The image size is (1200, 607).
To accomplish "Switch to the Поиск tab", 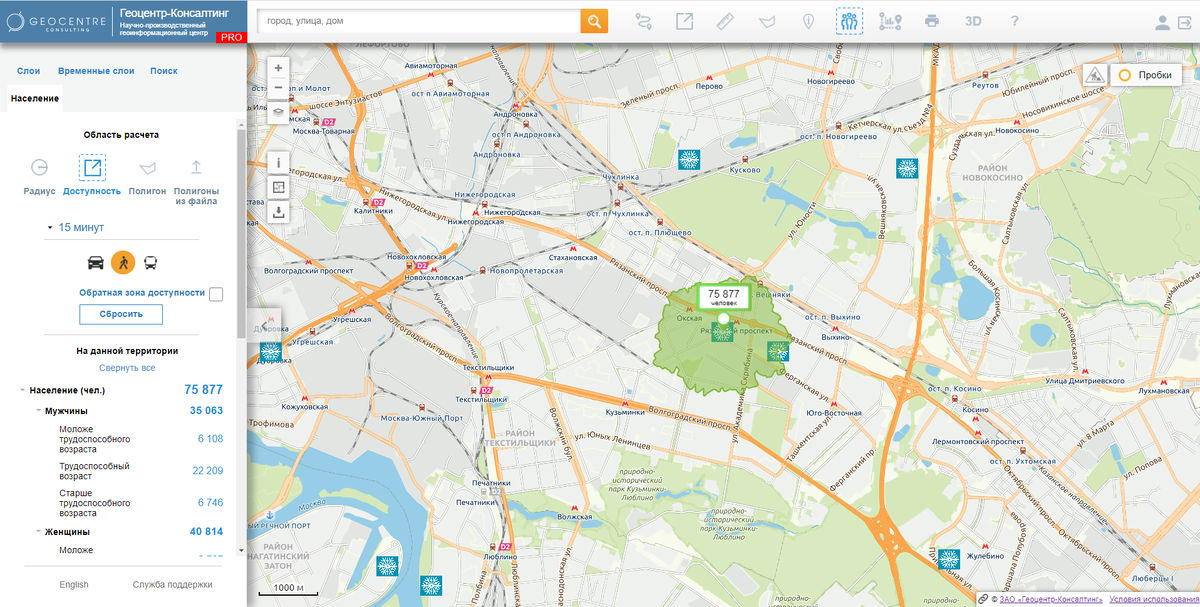I will (x=164, y=71).
